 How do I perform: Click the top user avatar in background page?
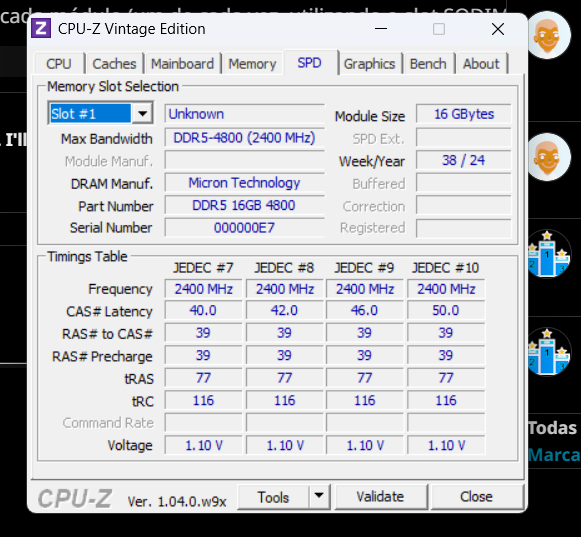(549, 35)
